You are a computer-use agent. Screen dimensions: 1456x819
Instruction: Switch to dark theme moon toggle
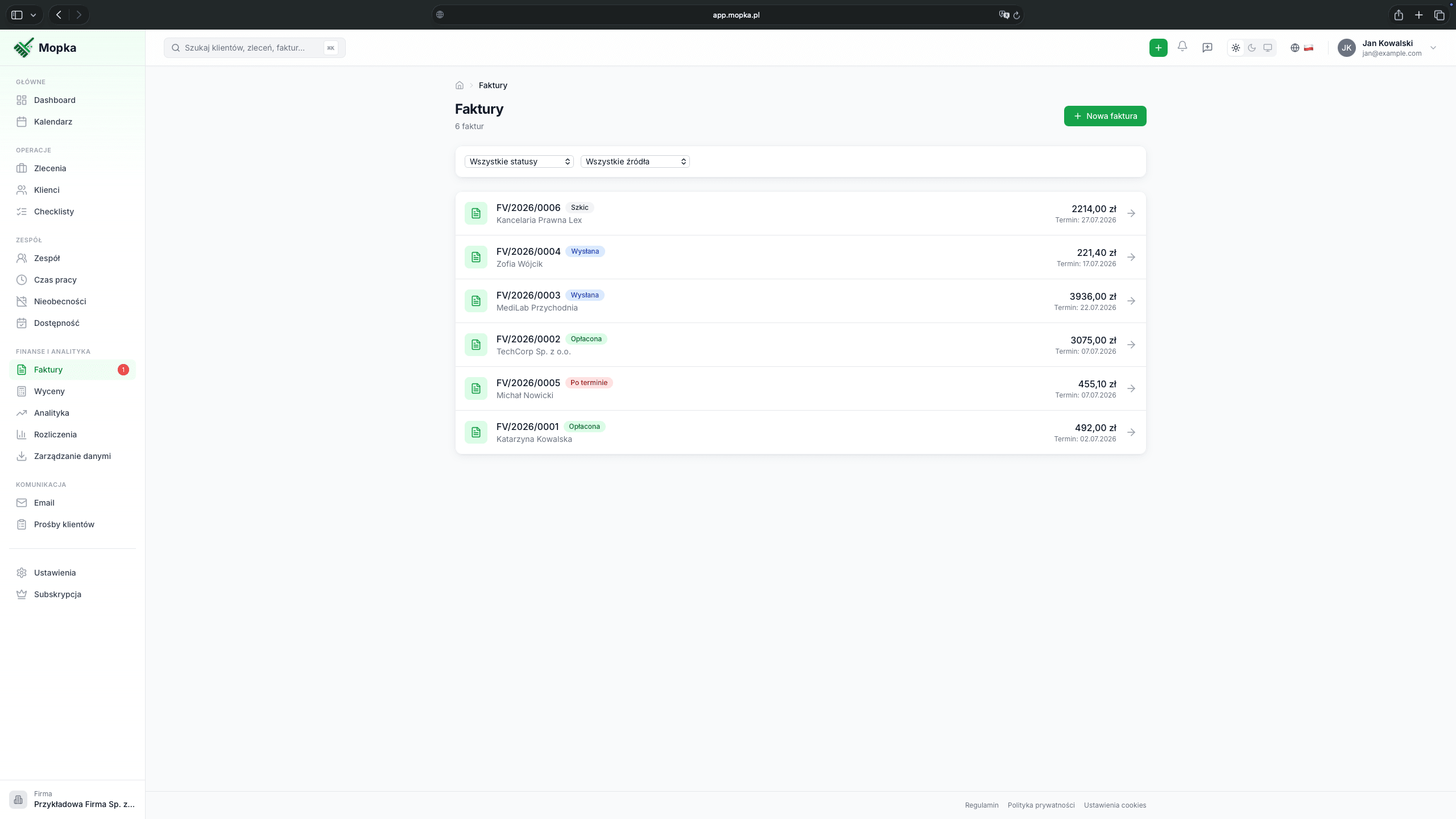pos(1251,48)
